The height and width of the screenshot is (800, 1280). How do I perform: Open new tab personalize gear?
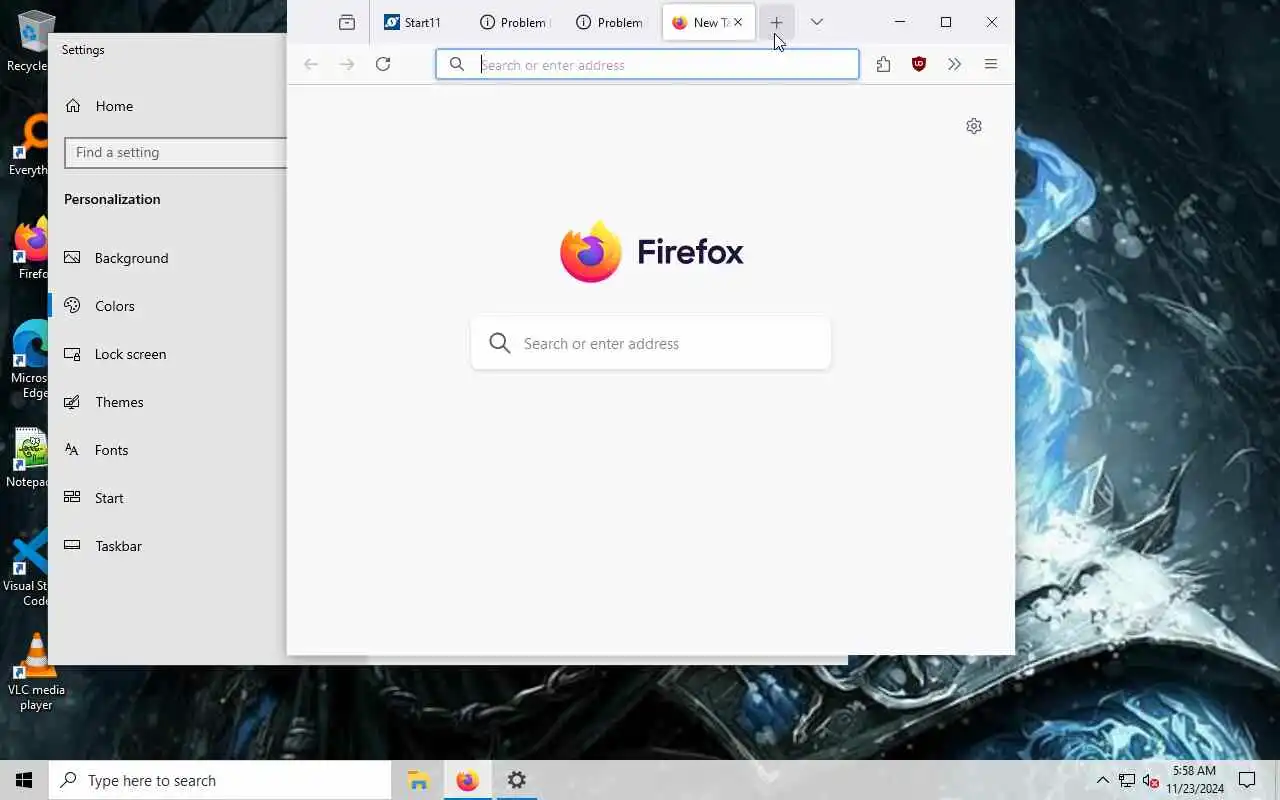[974, 126]
